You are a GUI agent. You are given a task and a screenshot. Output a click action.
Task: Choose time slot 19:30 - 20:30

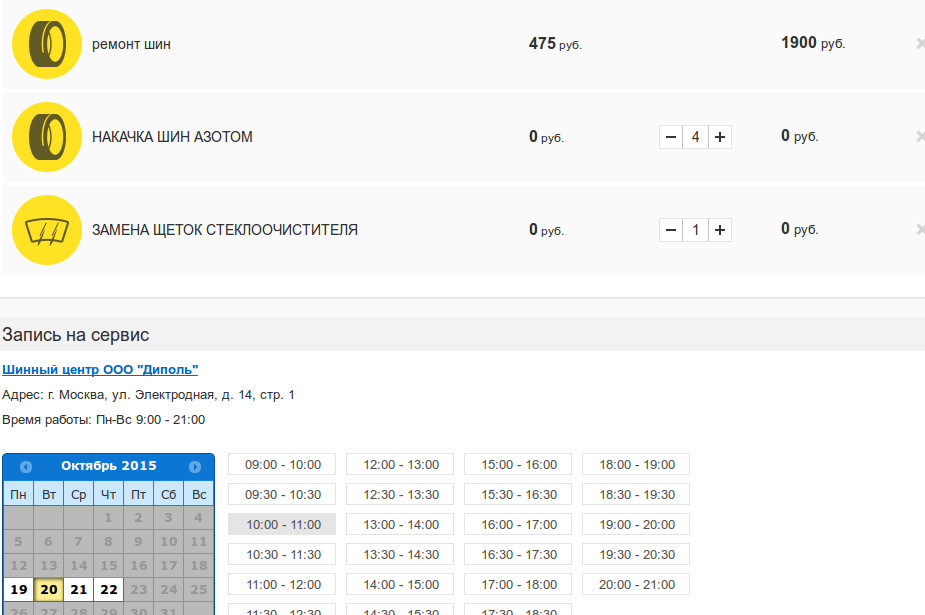(x=636, y=555)
